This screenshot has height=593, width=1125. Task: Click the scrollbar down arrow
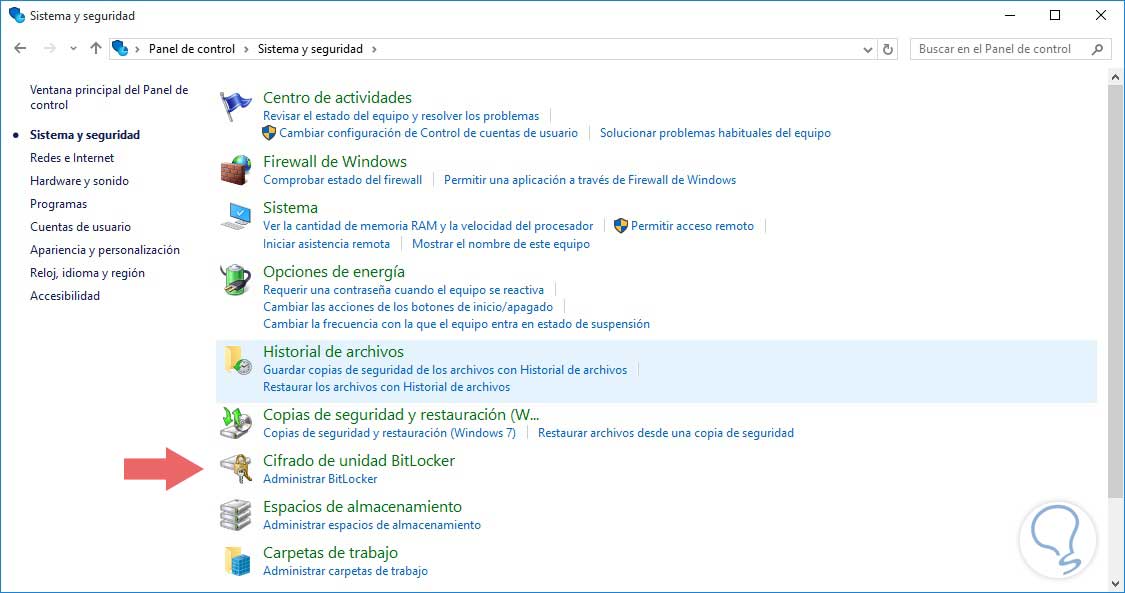pos(1115,583)
